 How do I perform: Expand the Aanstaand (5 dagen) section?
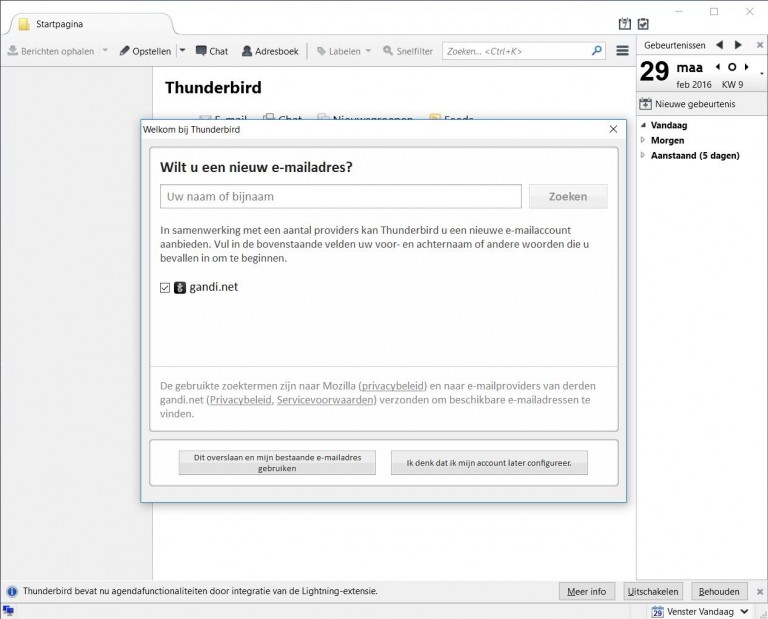(x=643, y=156)
